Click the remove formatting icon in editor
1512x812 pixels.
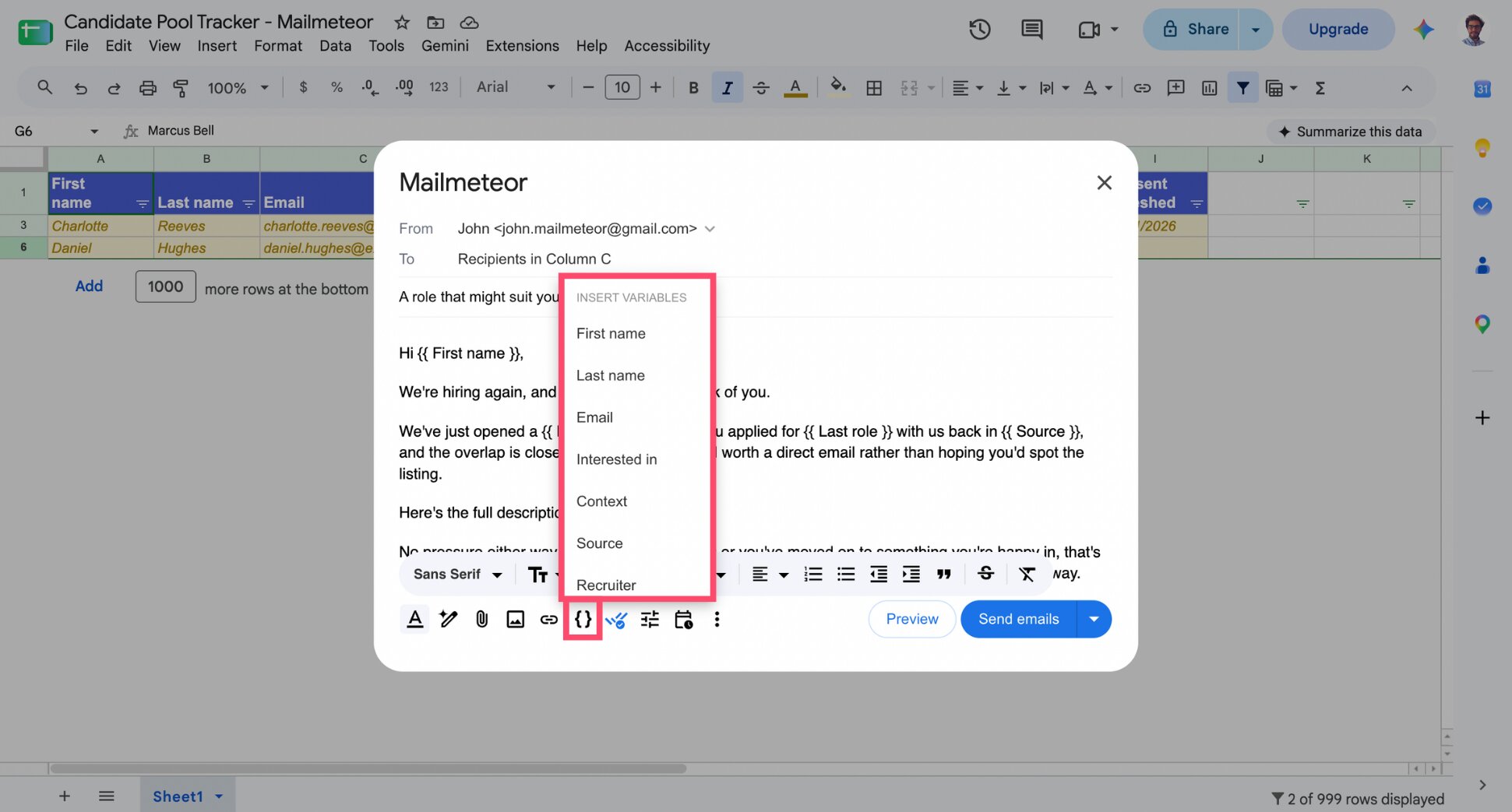coord(1027,574)
